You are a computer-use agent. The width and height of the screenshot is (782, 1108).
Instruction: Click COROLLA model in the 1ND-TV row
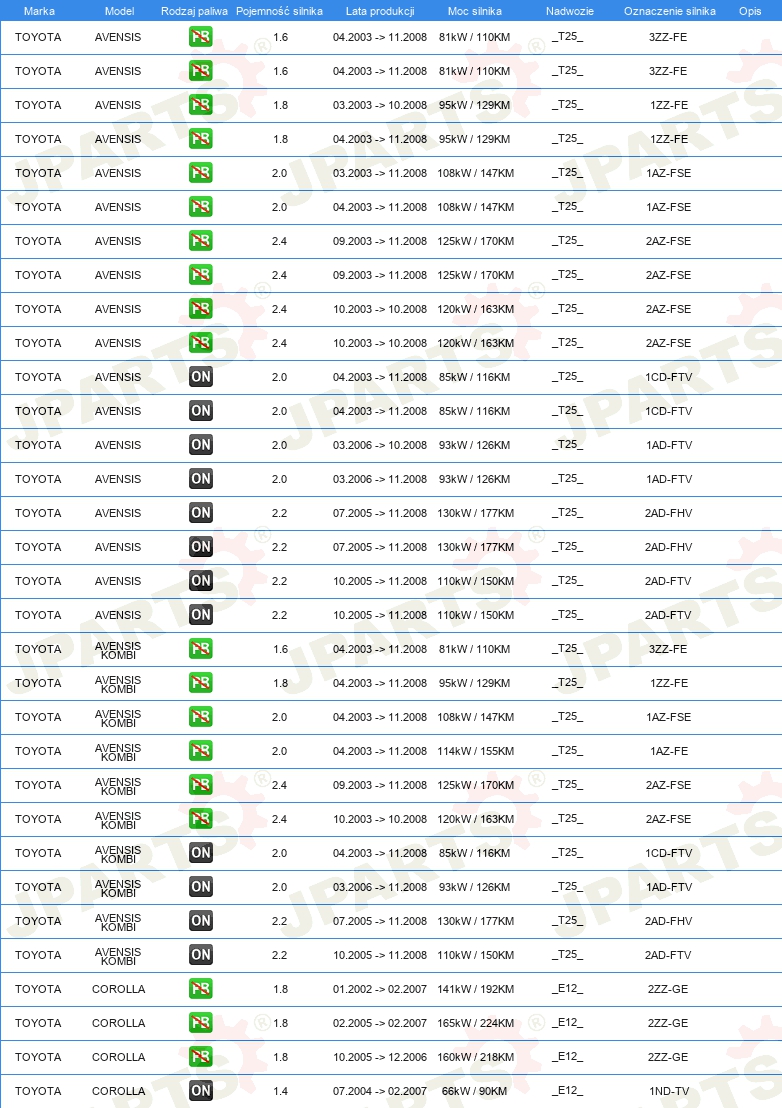click(x=119, y=1091)
